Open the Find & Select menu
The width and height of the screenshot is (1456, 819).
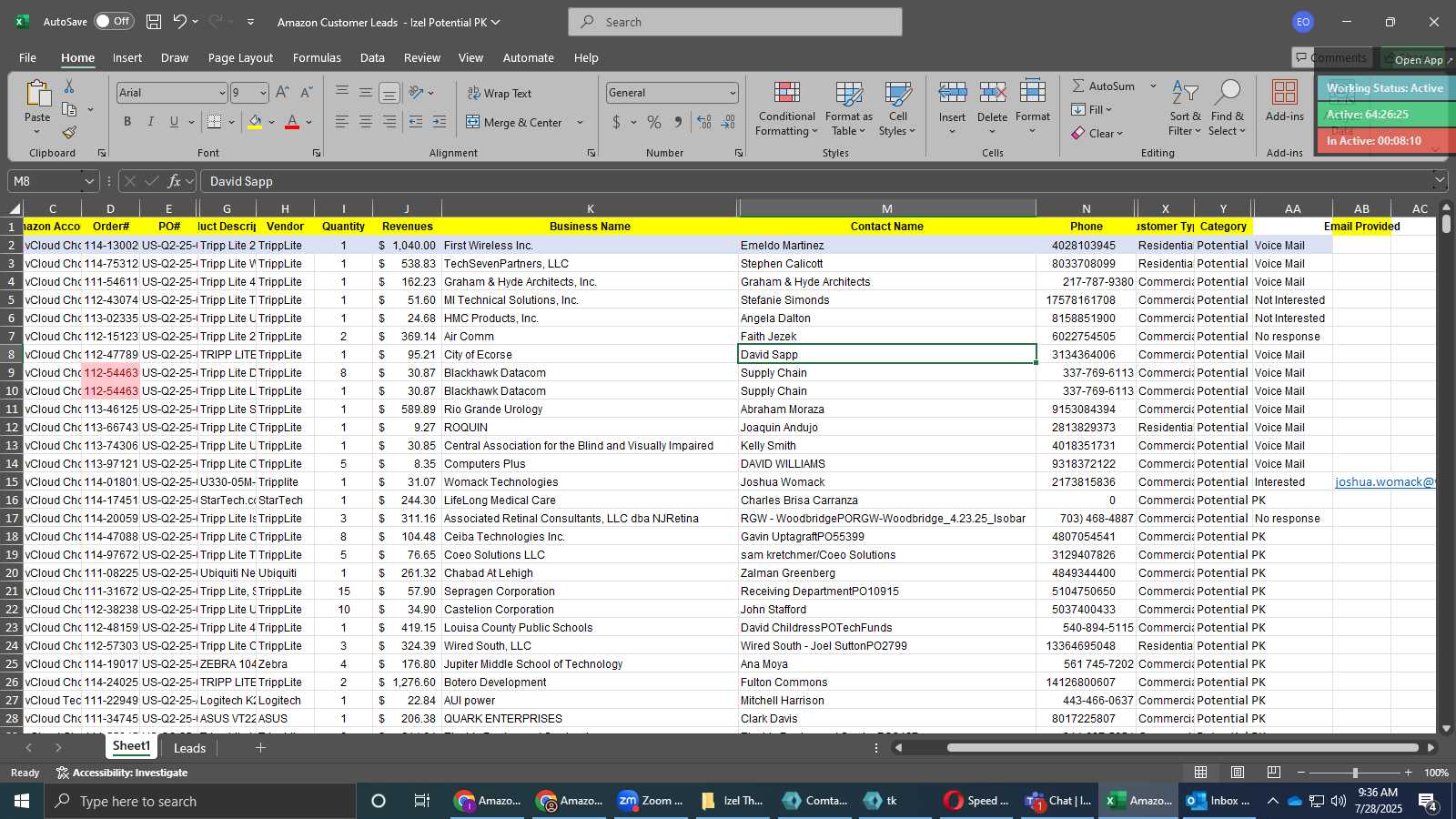click(x=1228, y=109)
